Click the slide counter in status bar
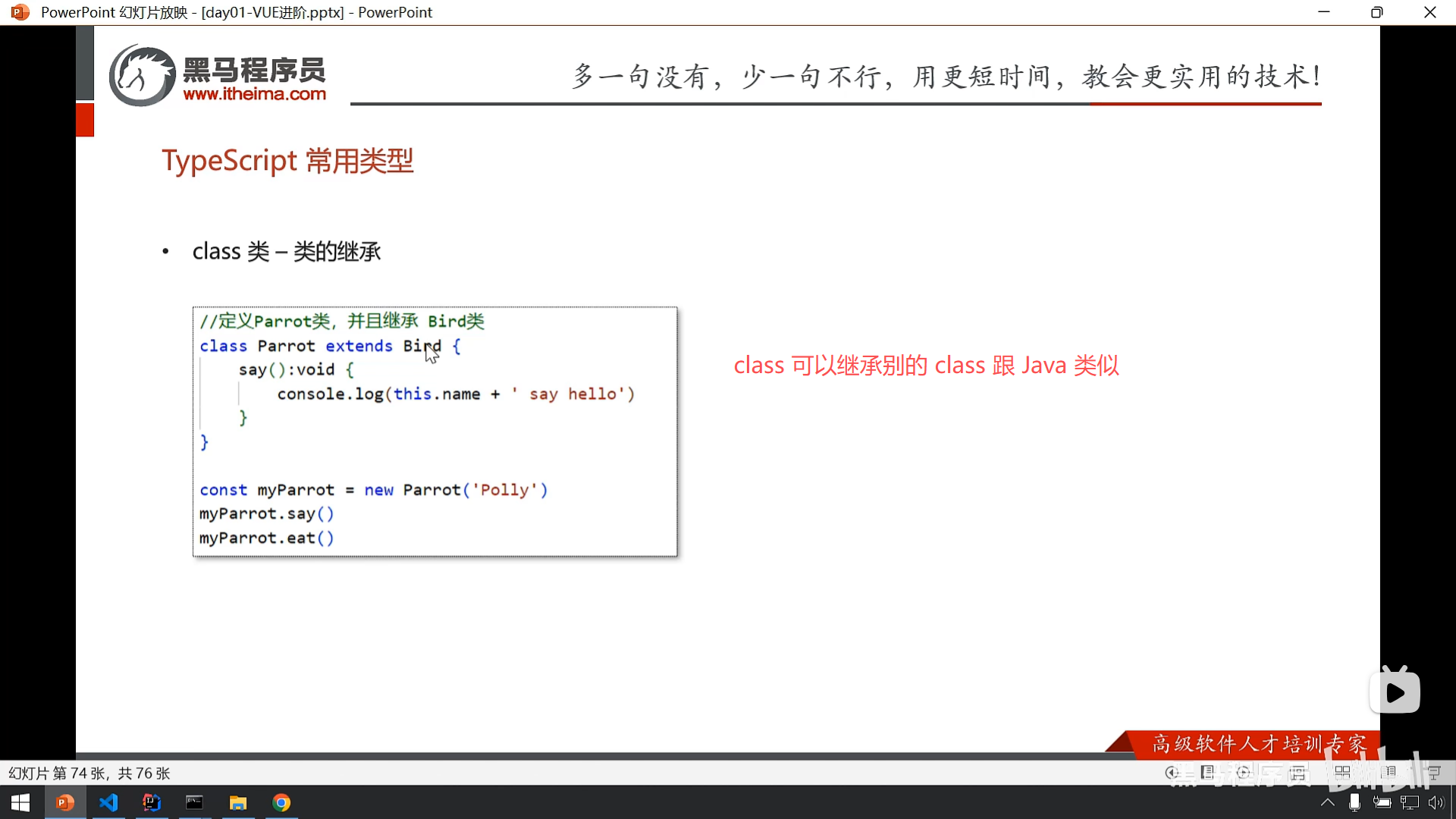Image resolution: width=1456 pixels, height=819 pixels. [89, 773]
